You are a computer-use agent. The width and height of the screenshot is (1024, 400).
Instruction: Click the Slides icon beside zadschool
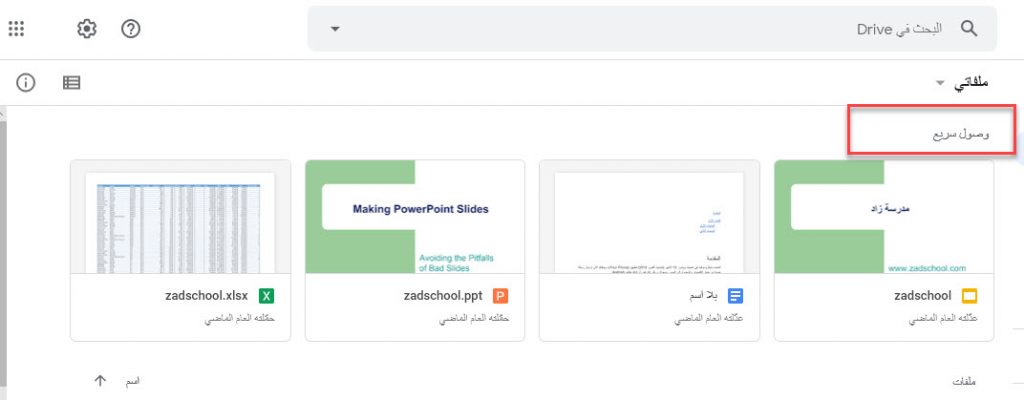point(970,296)
